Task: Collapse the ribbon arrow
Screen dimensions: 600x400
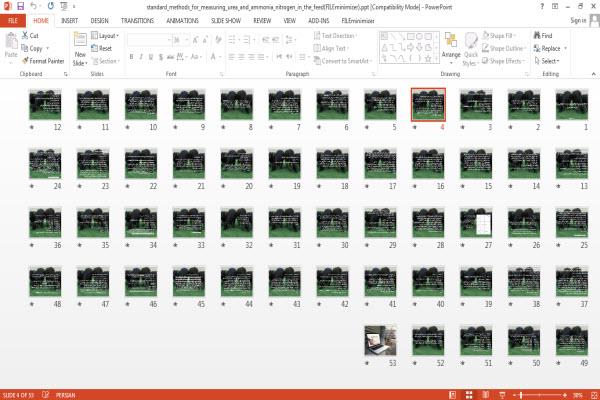Action: [x=593, y=74]
